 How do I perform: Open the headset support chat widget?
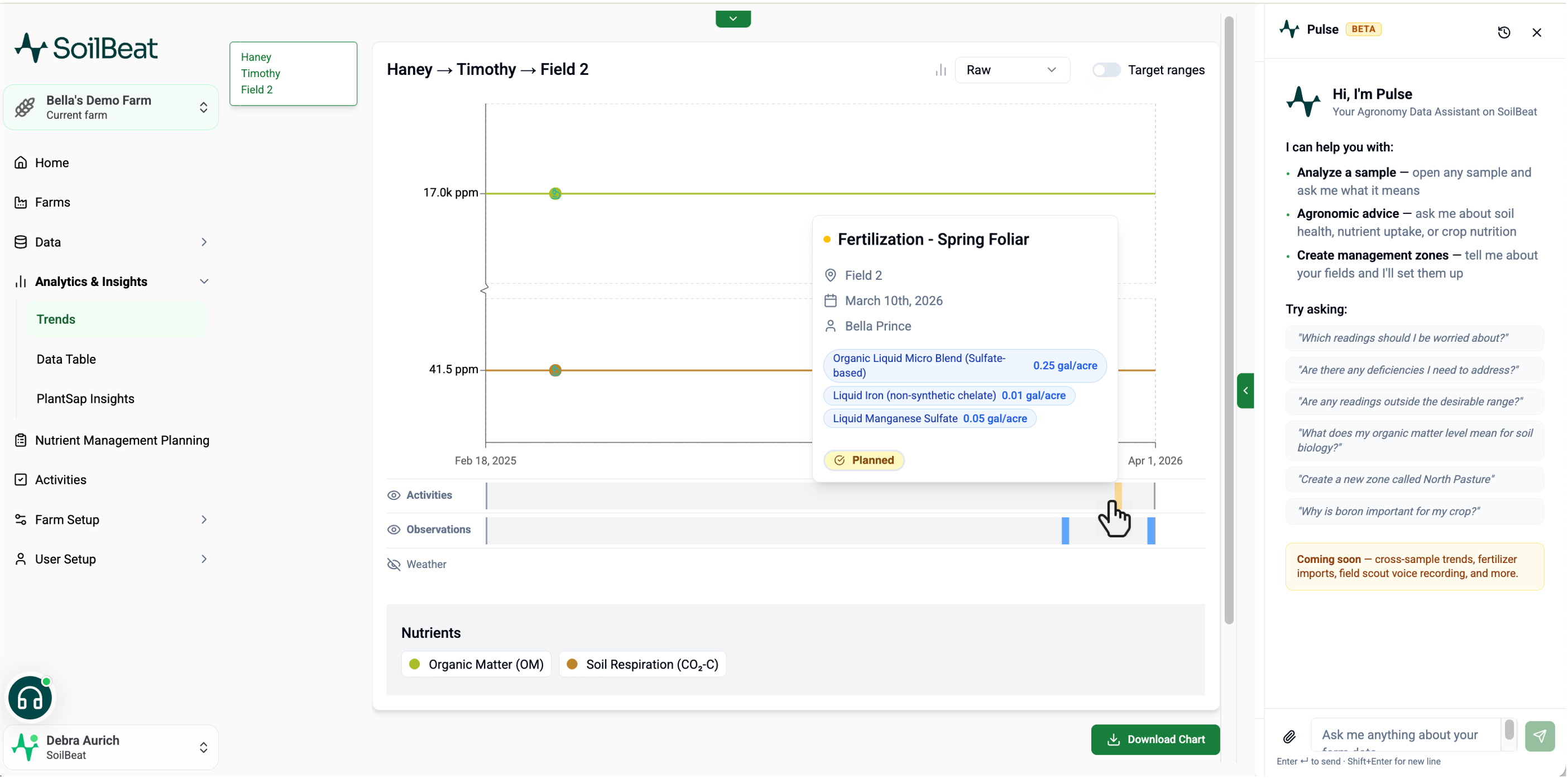coord(30,698)
